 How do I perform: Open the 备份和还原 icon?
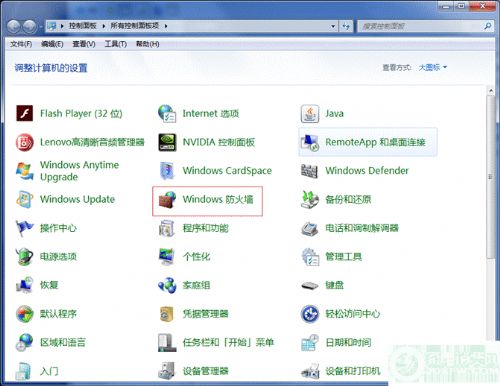pos(310,199)
